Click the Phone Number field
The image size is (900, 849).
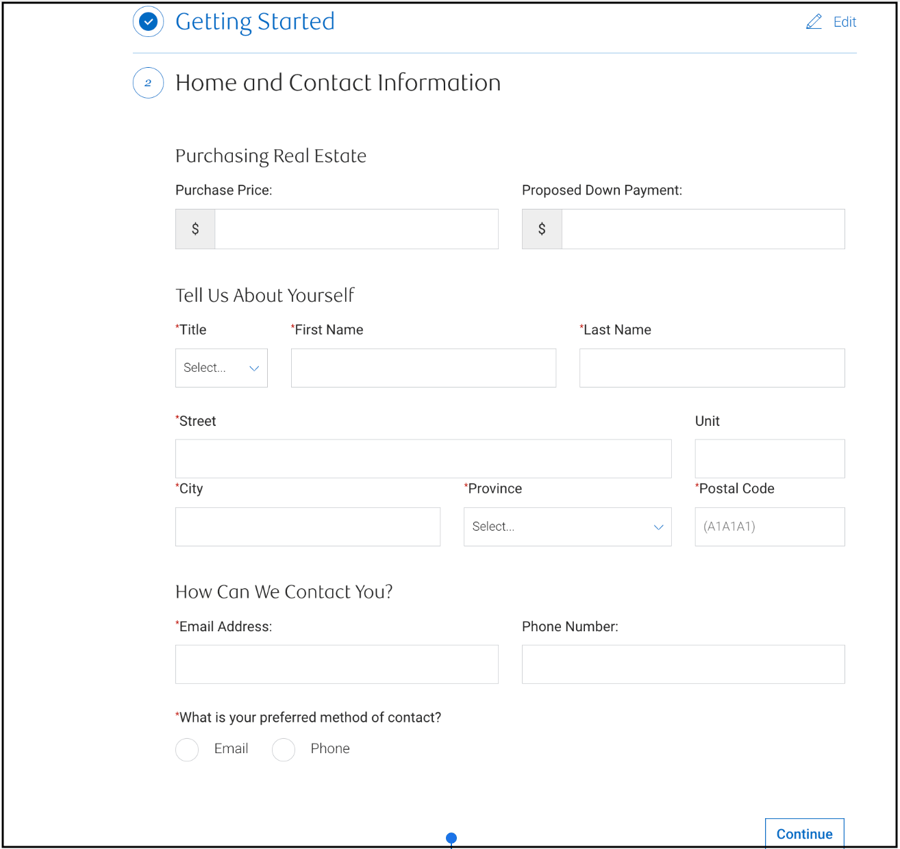click(x=683, y=664)
